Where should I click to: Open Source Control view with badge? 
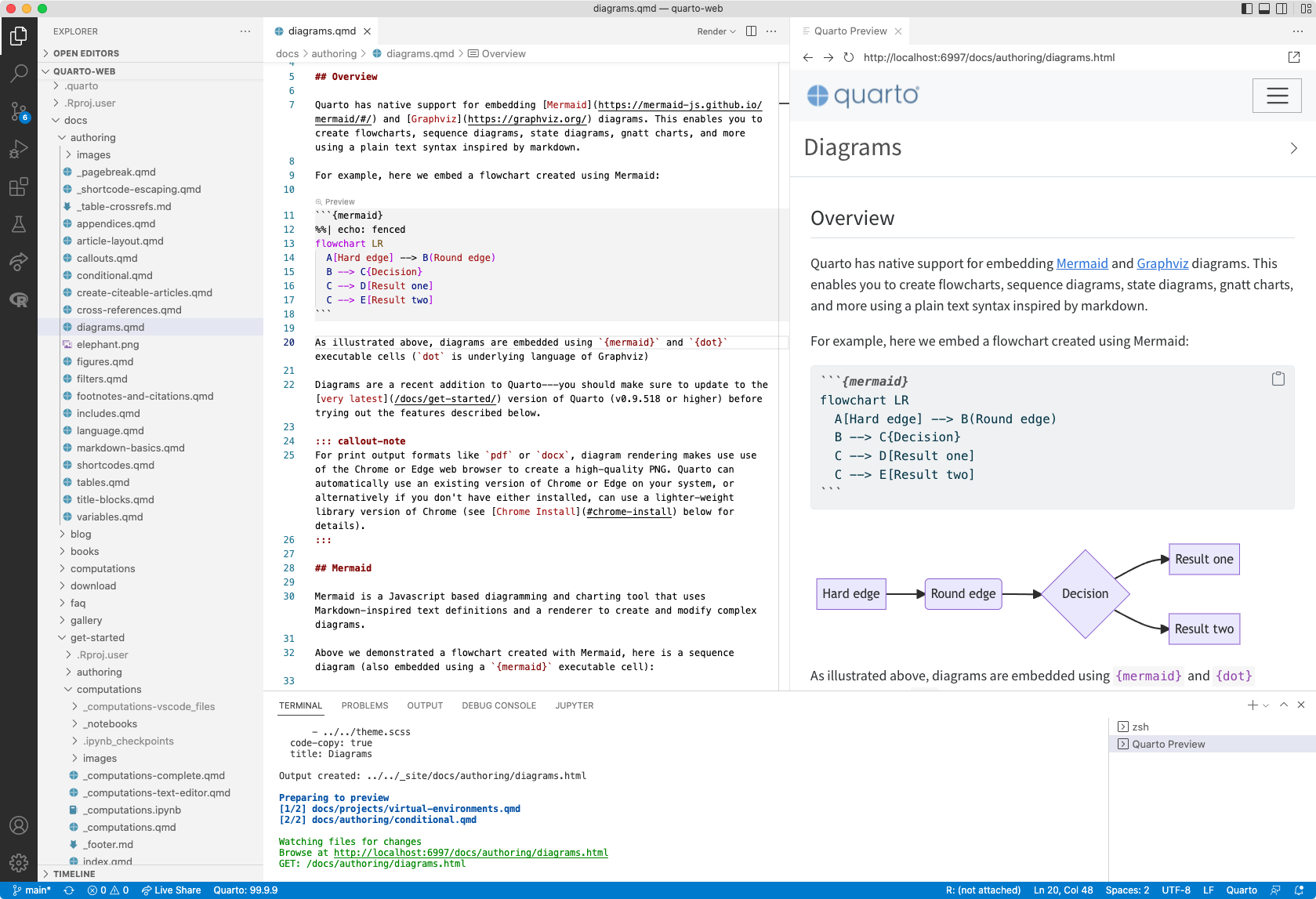point(19,111)
